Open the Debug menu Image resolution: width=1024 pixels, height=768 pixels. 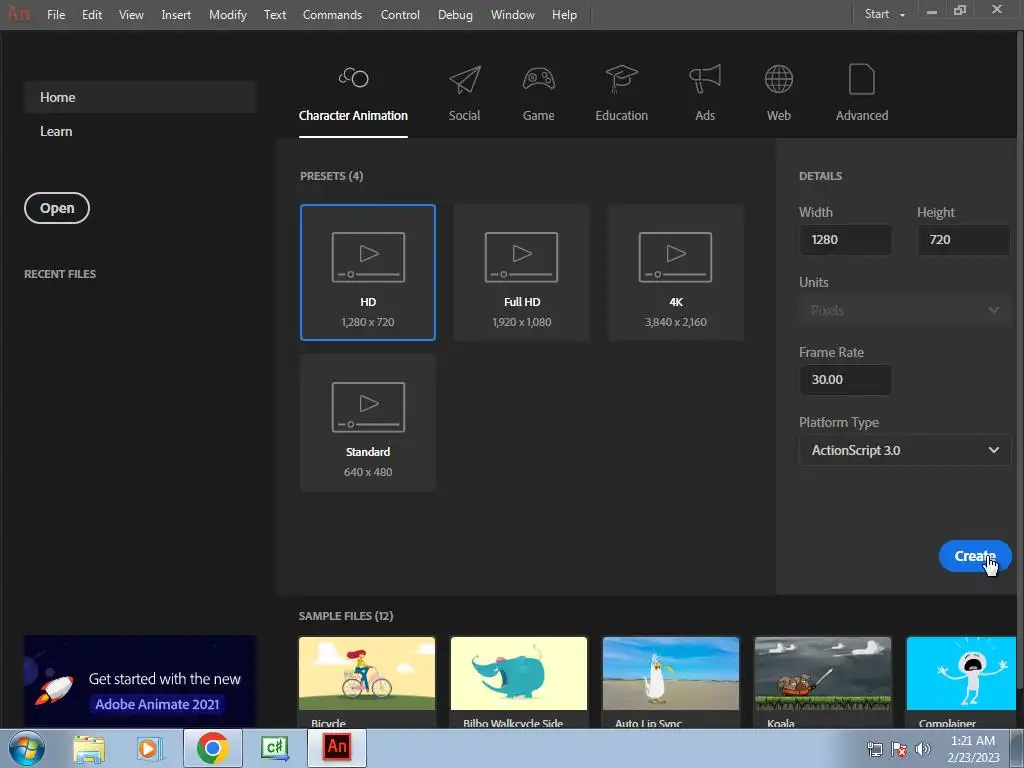[x=455, y=14]
